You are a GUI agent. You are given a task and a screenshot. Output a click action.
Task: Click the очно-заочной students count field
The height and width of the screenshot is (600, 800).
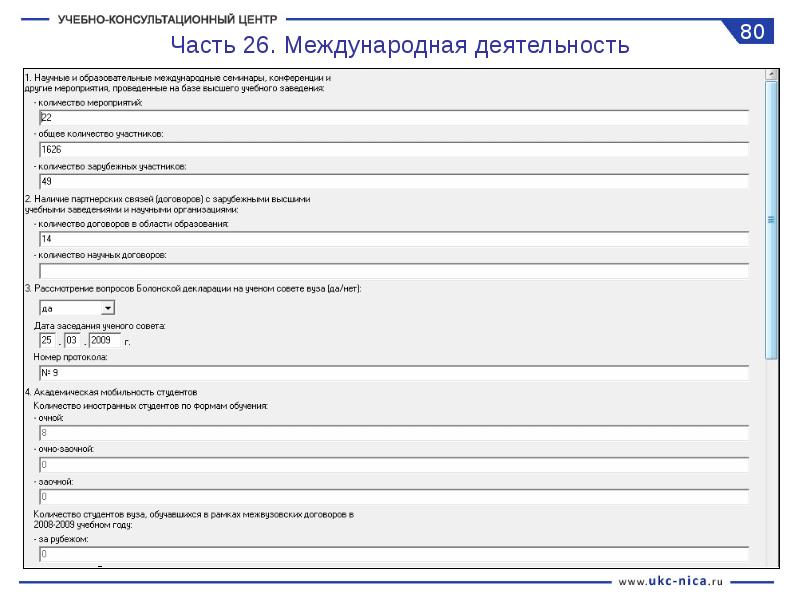click(x=393, y=464)
